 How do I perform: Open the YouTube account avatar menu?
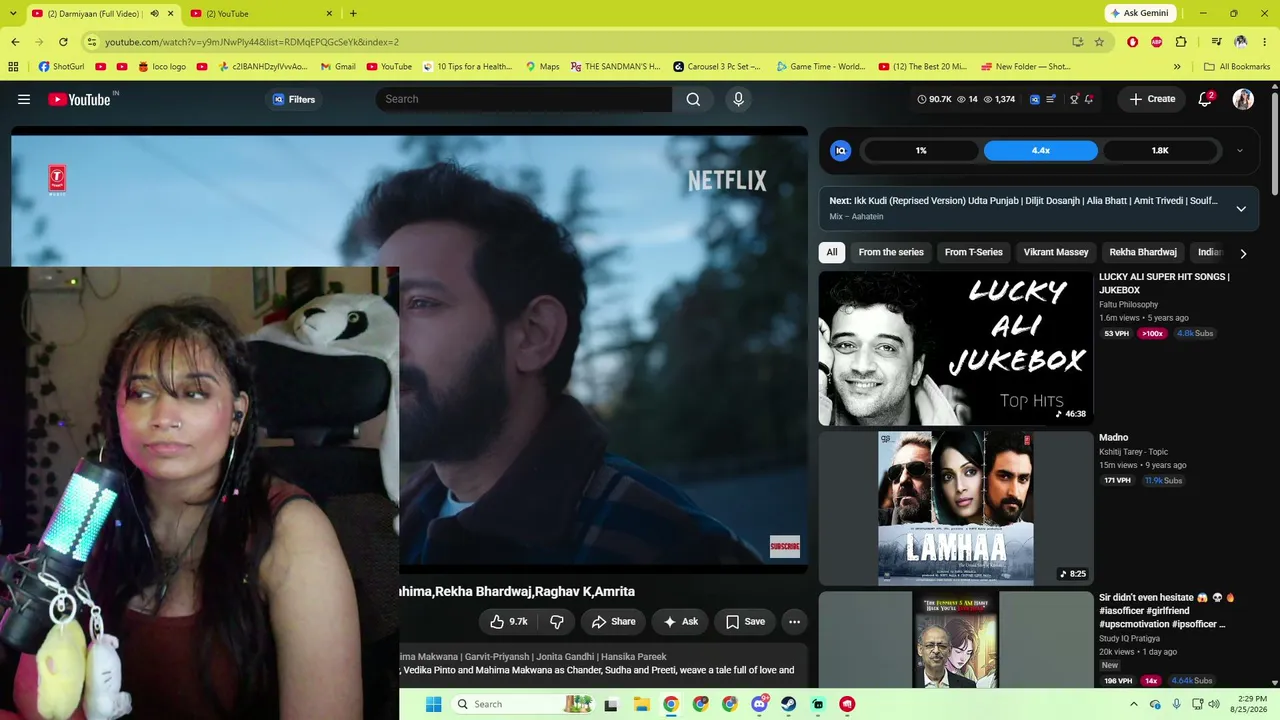(1243, 99)
